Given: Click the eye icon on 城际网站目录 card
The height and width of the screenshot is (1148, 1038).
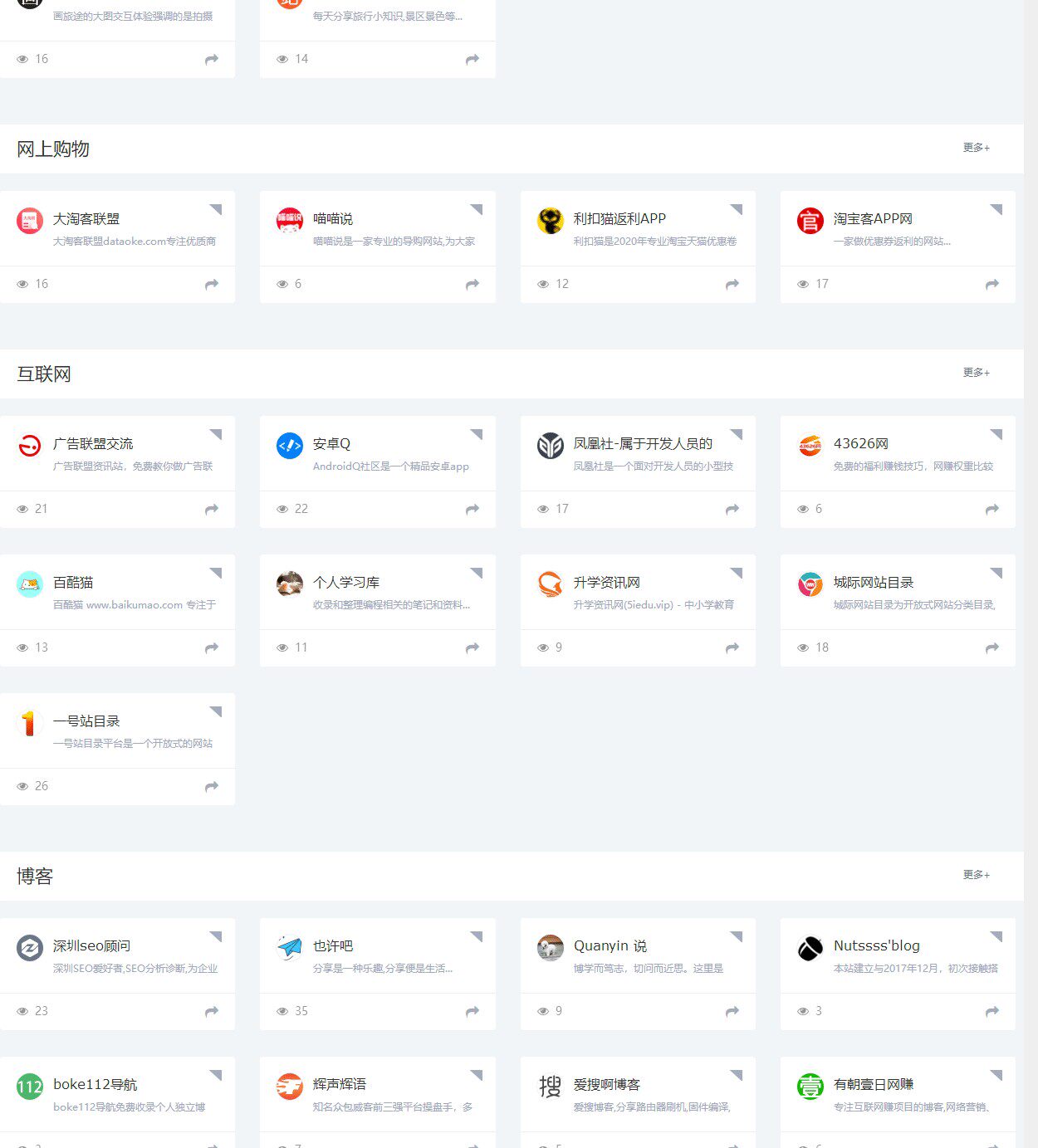Looking at the screenshot, I should coord(802,647).
